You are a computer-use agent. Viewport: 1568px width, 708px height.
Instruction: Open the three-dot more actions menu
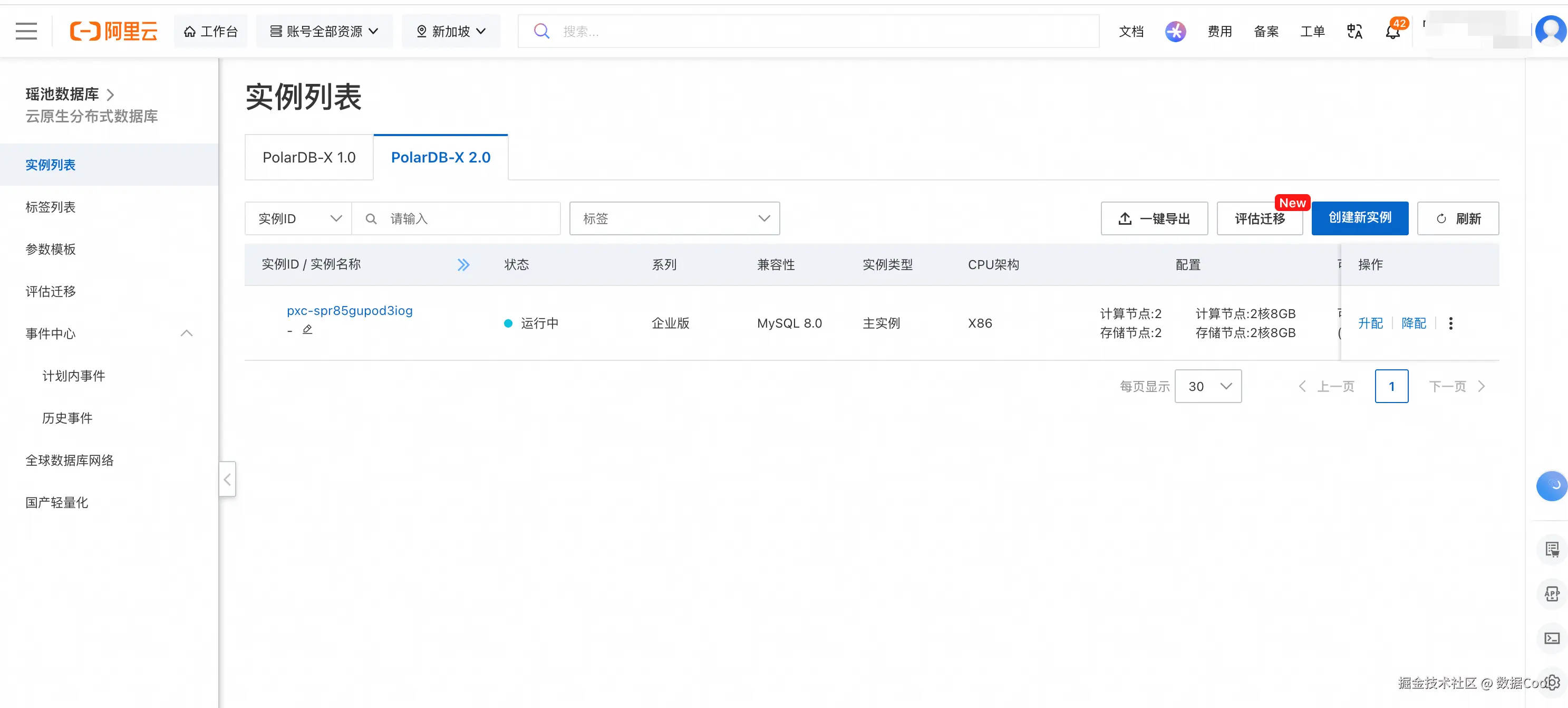click(x=1450, y=323)
